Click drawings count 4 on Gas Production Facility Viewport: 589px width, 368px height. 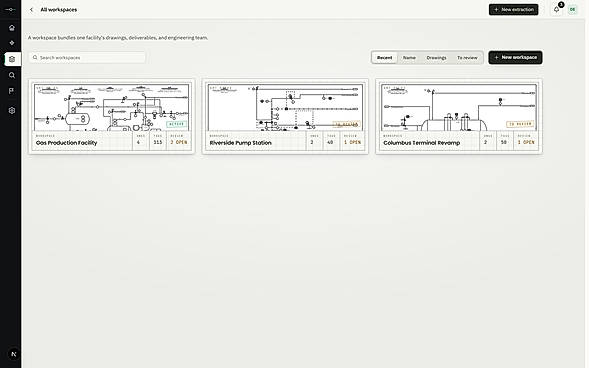coord(138,142)
